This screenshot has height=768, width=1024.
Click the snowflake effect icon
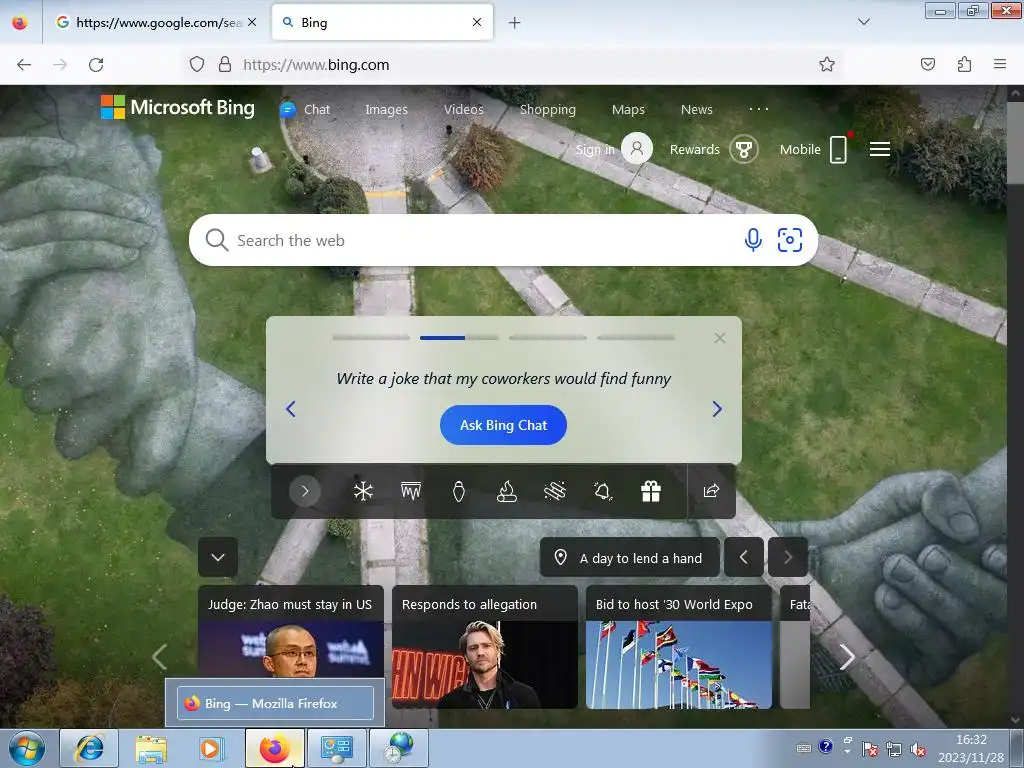coord(363,491)
